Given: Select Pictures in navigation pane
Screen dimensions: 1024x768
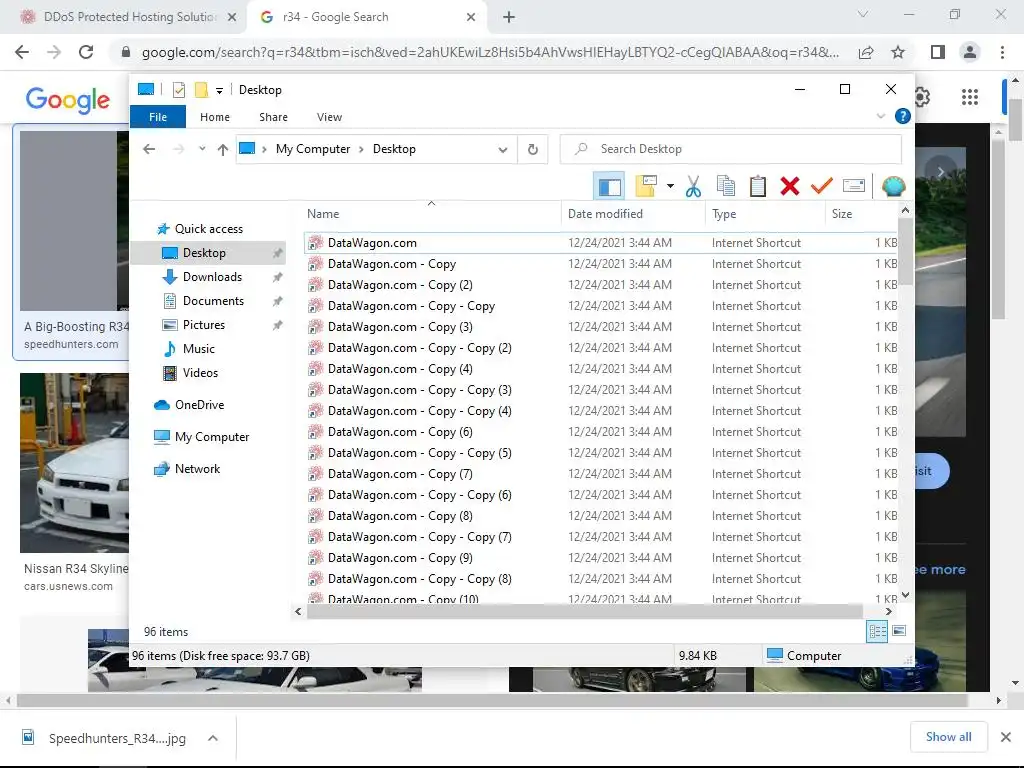Looking at the screenshot, I should 203,325.
